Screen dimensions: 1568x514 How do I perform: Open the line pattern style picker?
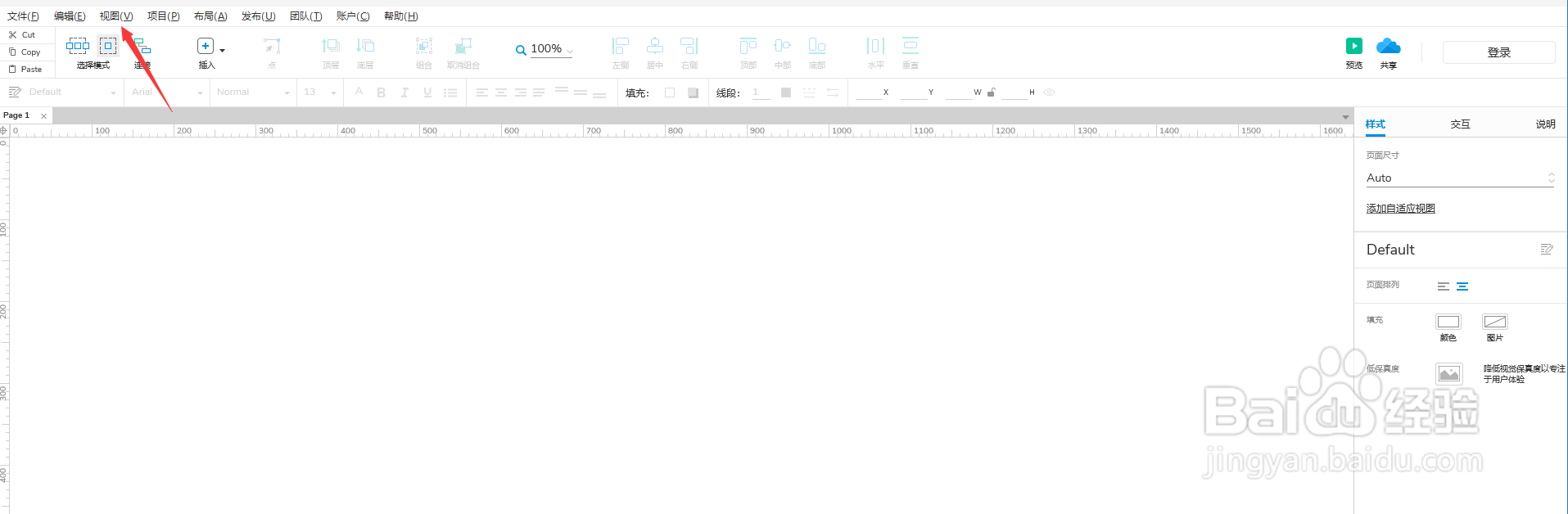click(809, 92)
